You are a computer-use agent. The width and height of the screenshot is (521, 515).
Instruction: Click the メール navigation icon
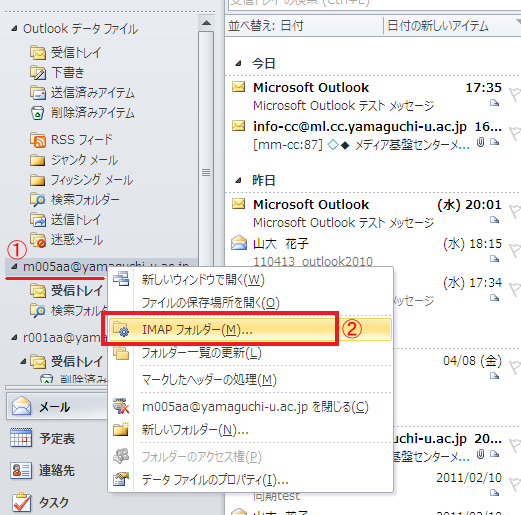[x=21, y=406]
